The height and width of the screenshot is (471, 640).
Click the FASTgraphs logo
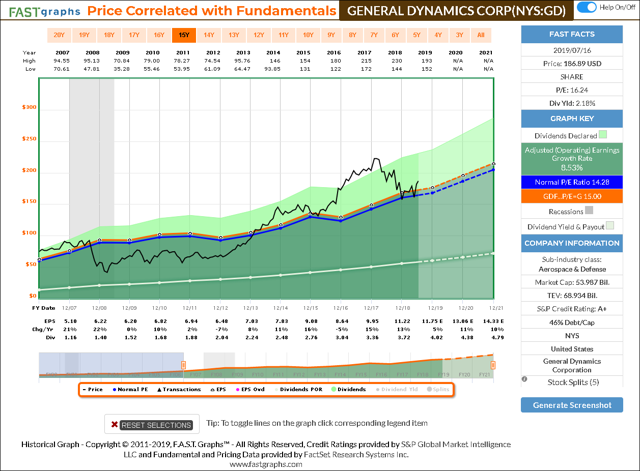44,12
